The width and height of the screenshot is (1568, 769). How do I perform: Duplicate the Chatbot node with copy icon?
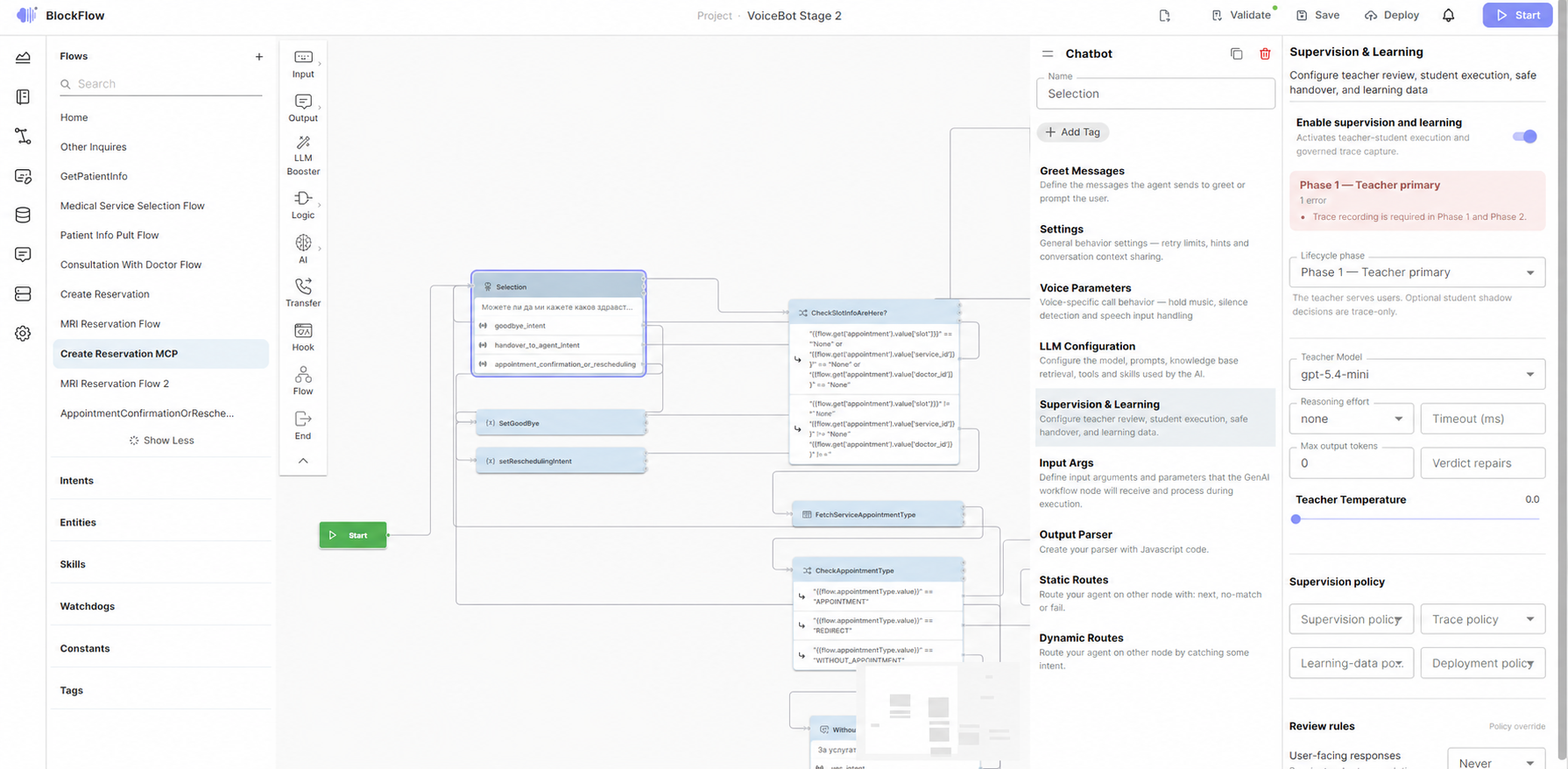tap(1236, 53)
